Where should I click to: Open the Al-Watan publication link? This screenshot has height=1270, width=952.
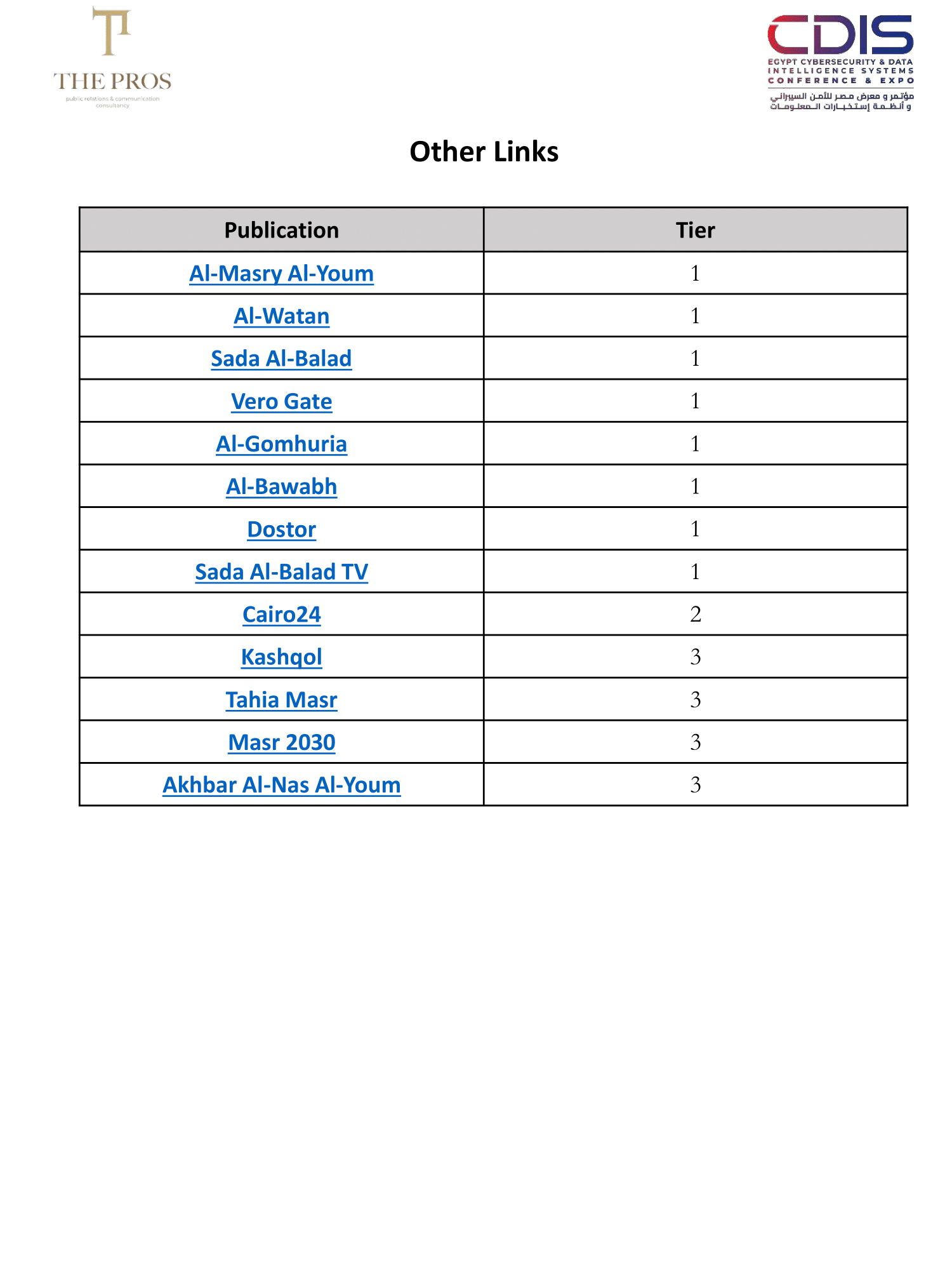(x=281, y=316)
